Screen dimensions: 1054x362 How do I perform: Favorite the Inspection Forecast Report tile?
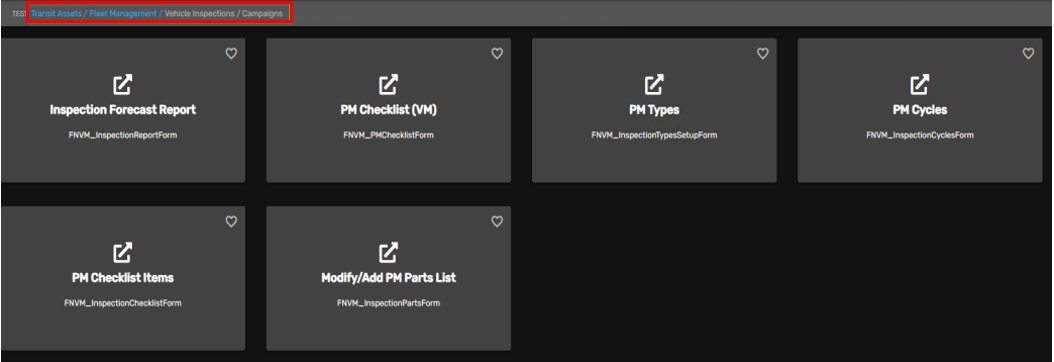[x=231, y=54]
